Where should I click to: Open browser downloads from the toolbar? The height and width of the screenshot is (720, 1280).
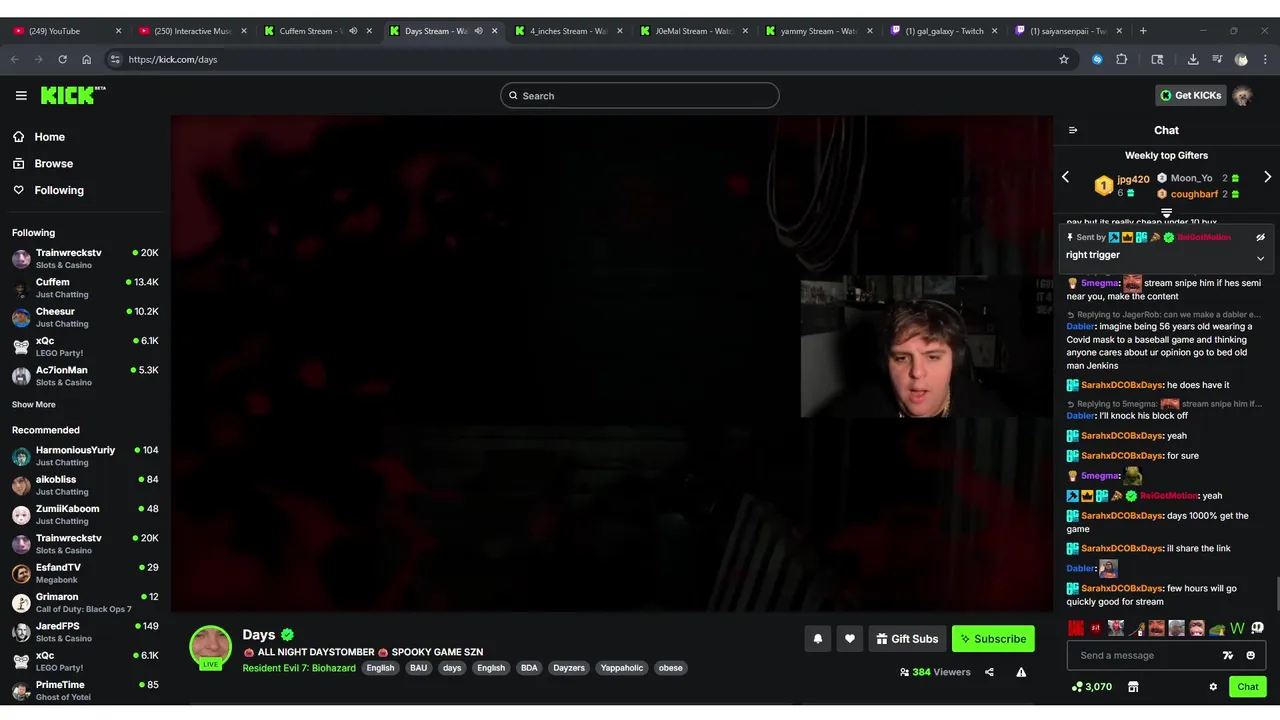tap(1193, 59)
